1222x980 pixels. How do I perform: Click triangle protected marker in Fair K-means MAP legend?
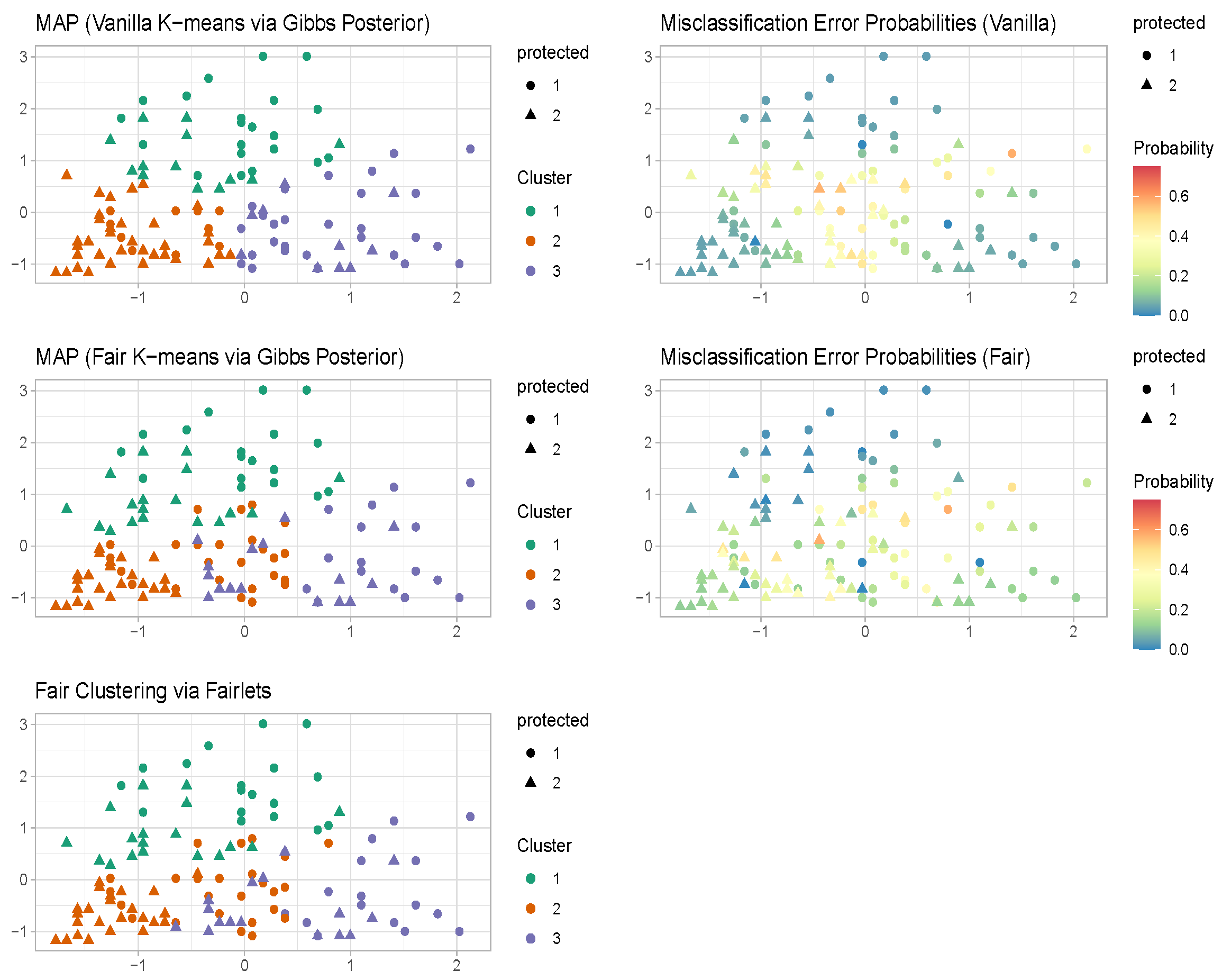tap(531, 448)
